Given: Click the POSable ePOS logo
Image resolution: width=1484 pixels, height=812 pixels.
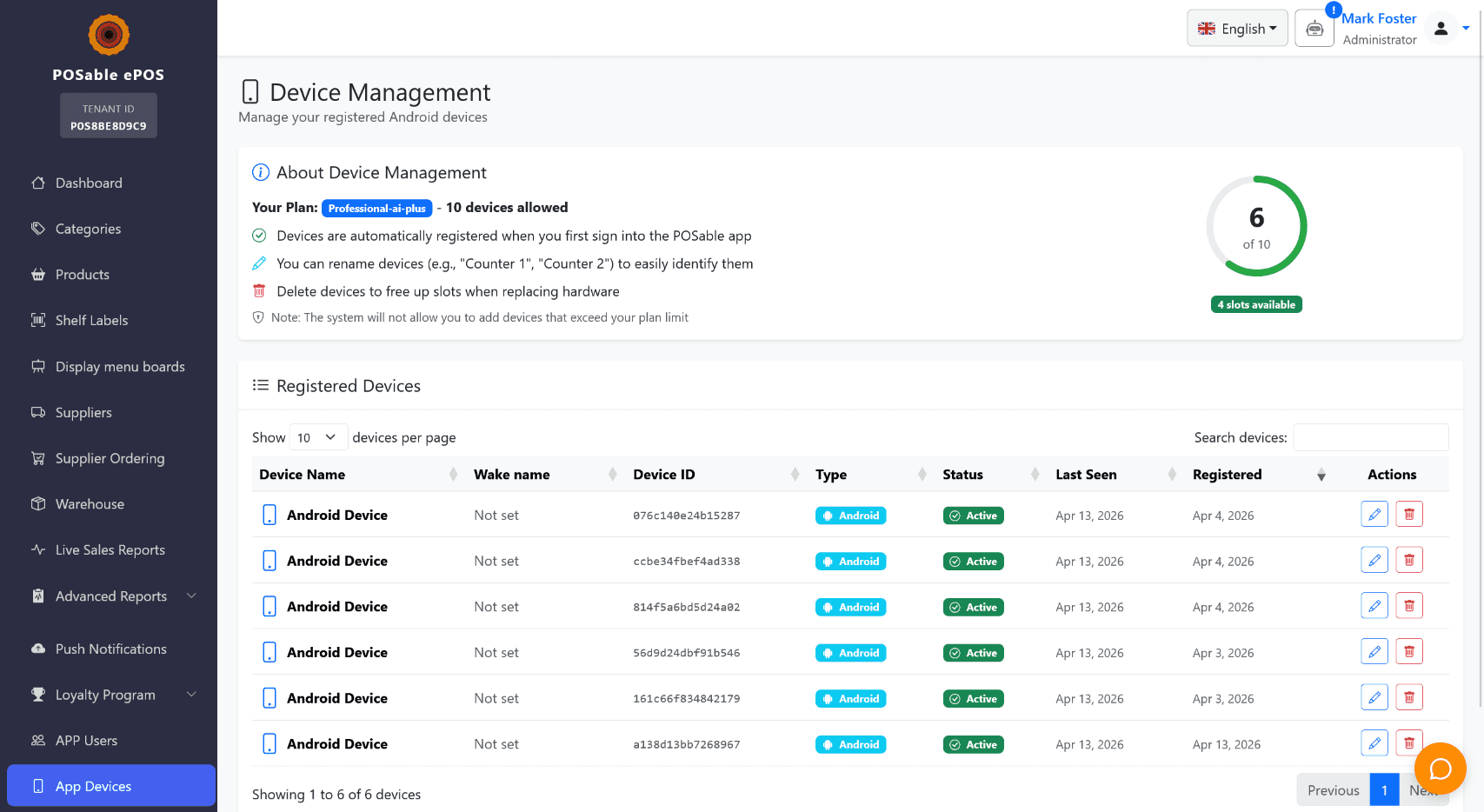Looking at the screenshot, I should (109, 36).
